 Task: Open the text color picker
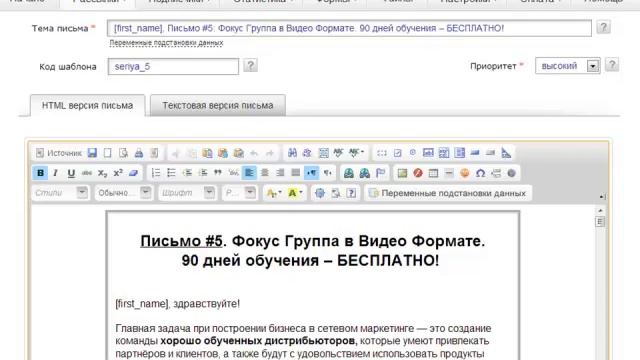[x=274, y=193]
